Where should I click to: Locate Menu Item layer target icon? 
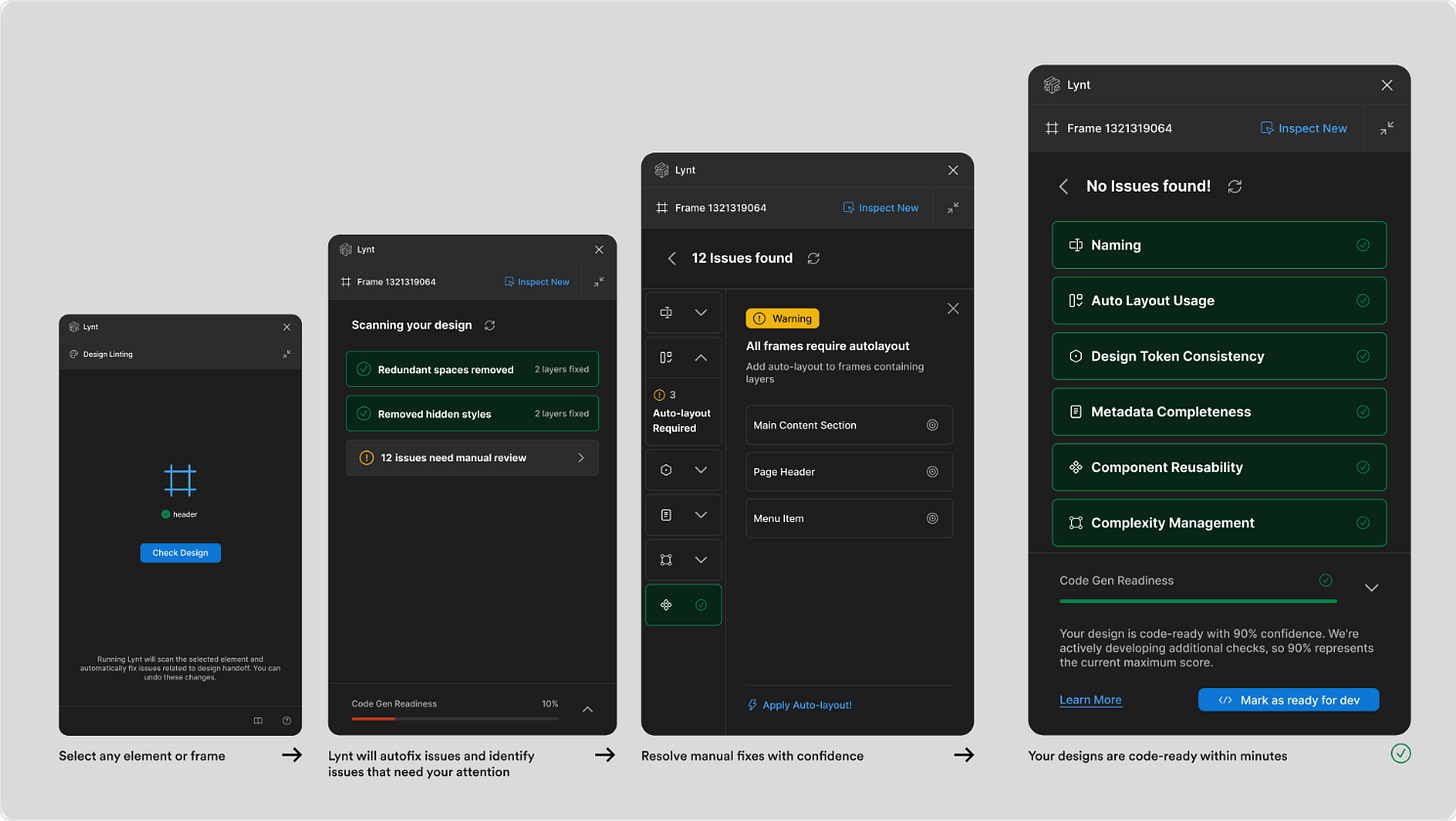click(932, 518)
